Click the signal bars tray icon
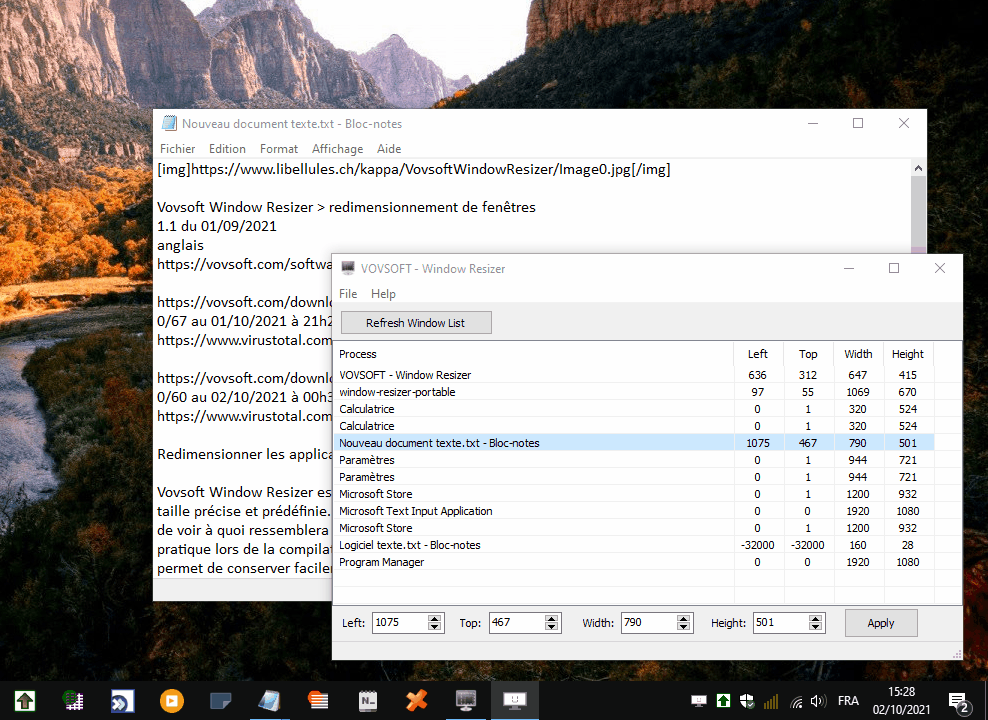The image size is (988, 720). 771,701
